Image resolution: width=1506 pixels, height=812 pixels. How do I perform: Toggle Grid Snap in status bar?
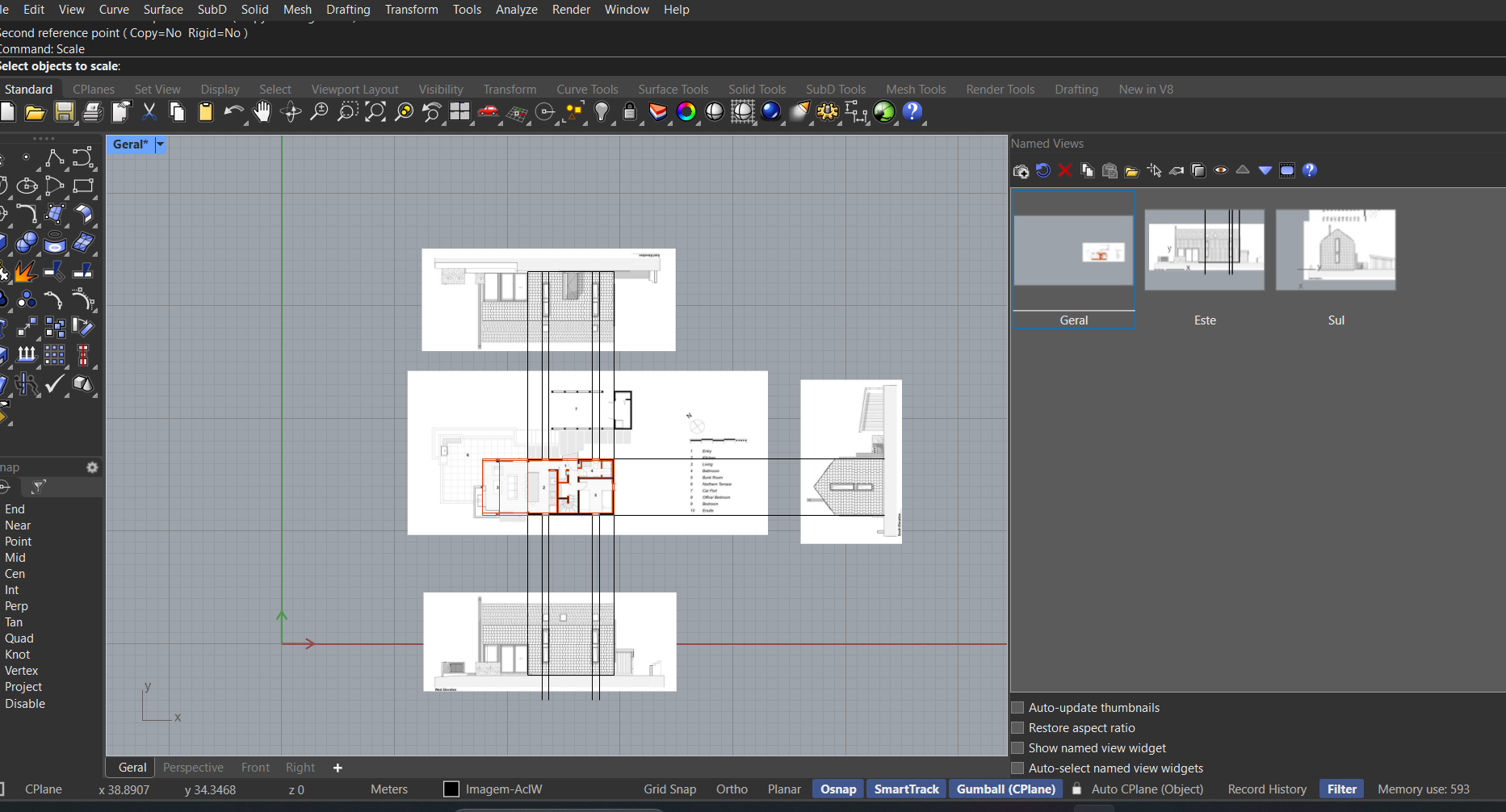[x=669, y=789]
